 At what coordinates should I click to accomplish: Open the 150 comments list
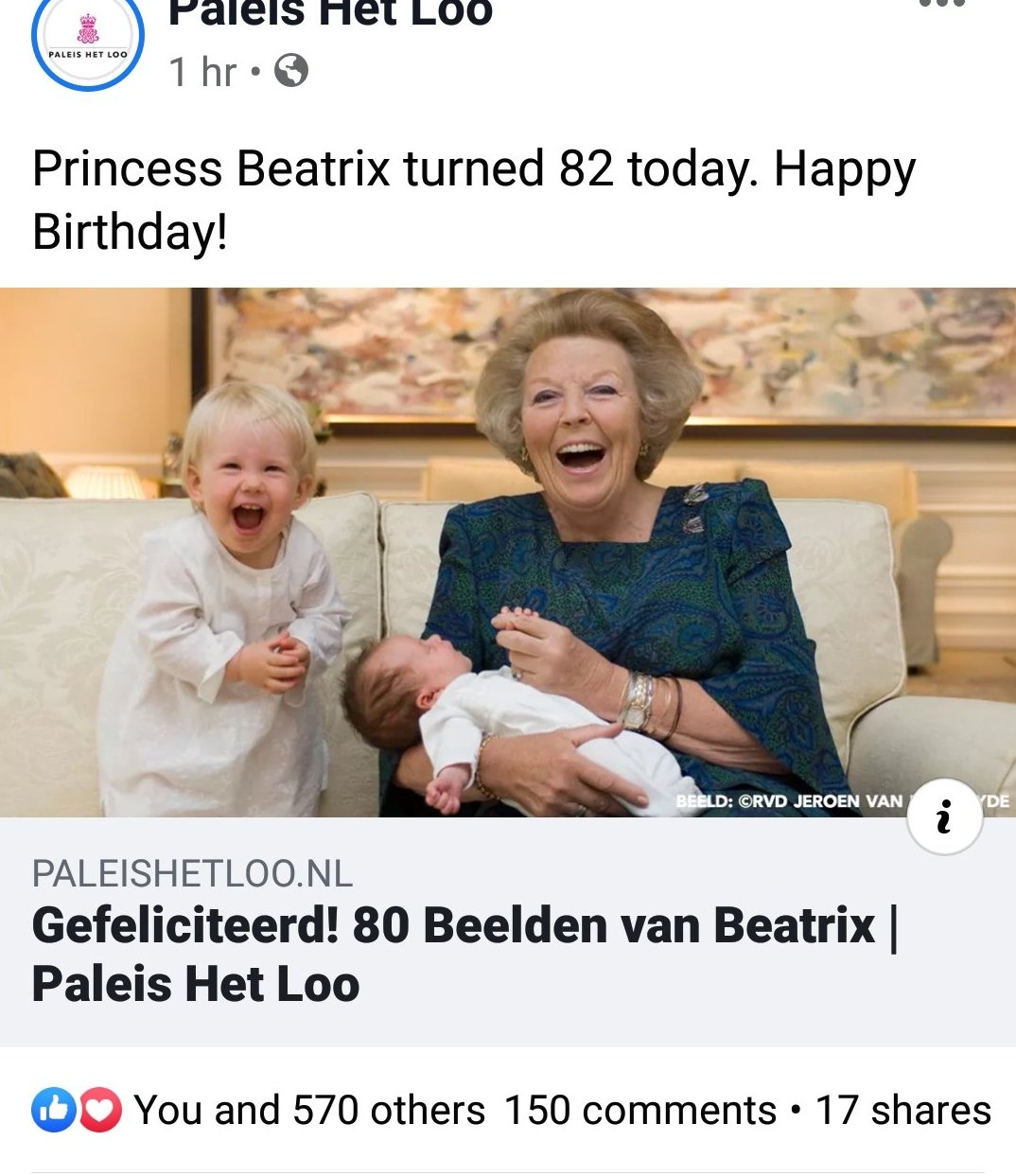pyautogui.click(x=639, y=1110)
